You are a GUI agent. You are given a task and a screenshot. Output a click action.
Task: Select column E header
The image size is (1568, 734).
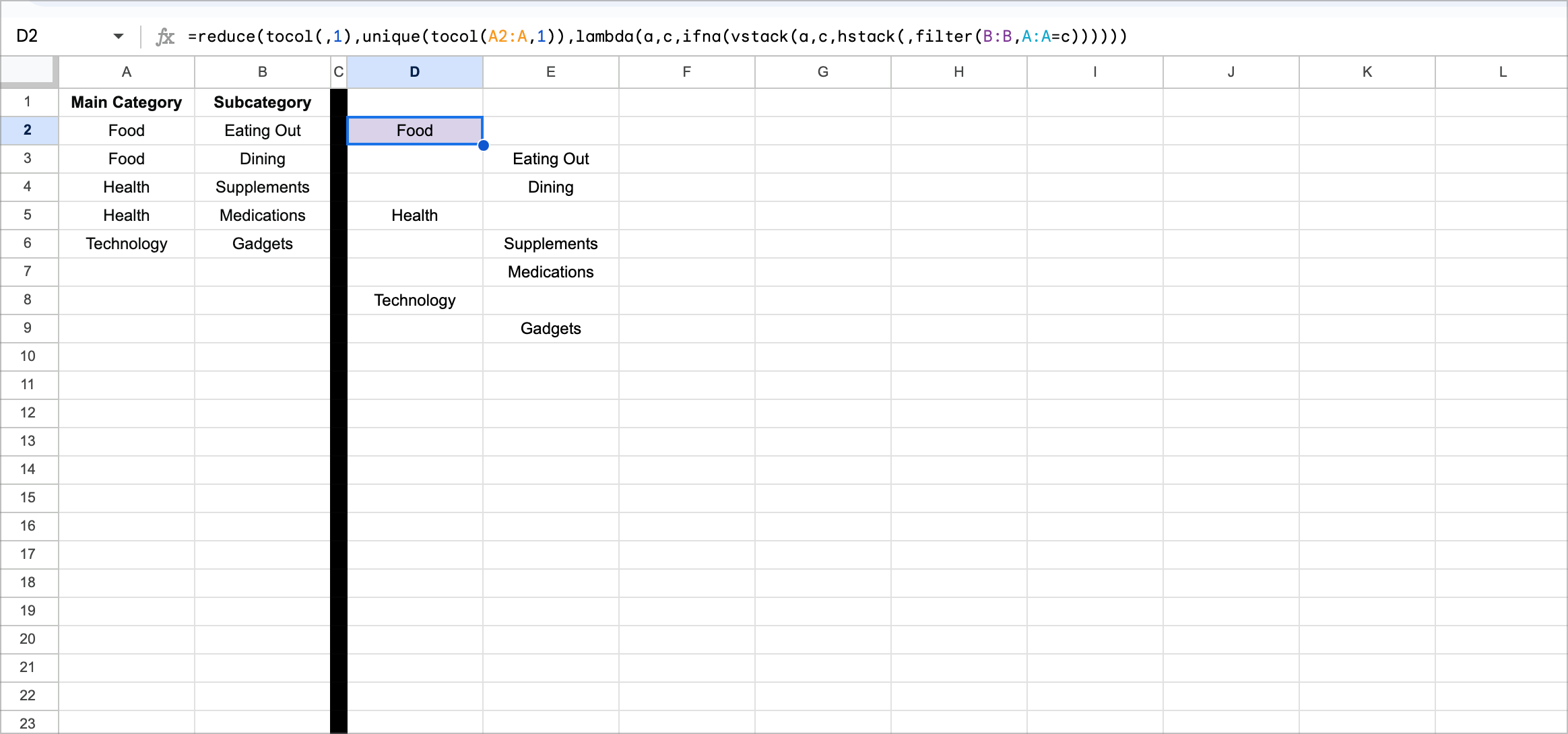(x=551, y=72)
